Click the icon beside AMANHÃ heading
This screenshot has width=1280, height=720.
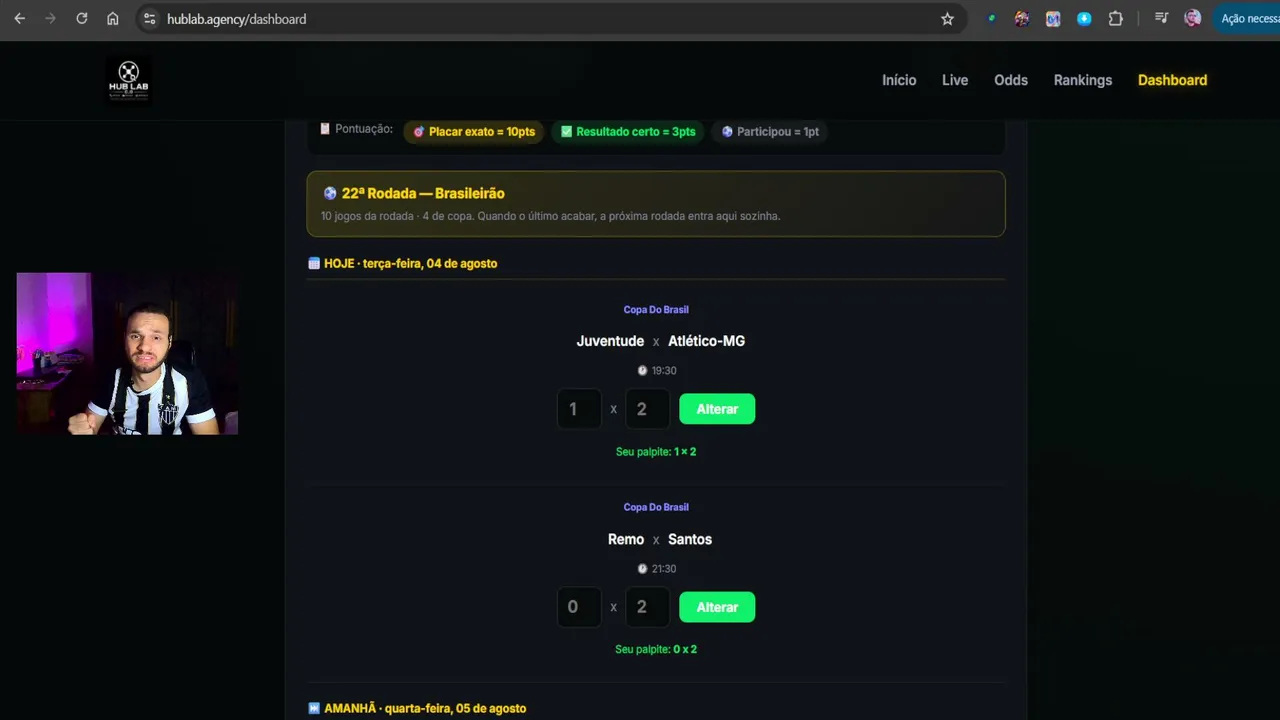pyautogui.click(x=314, y=708)
